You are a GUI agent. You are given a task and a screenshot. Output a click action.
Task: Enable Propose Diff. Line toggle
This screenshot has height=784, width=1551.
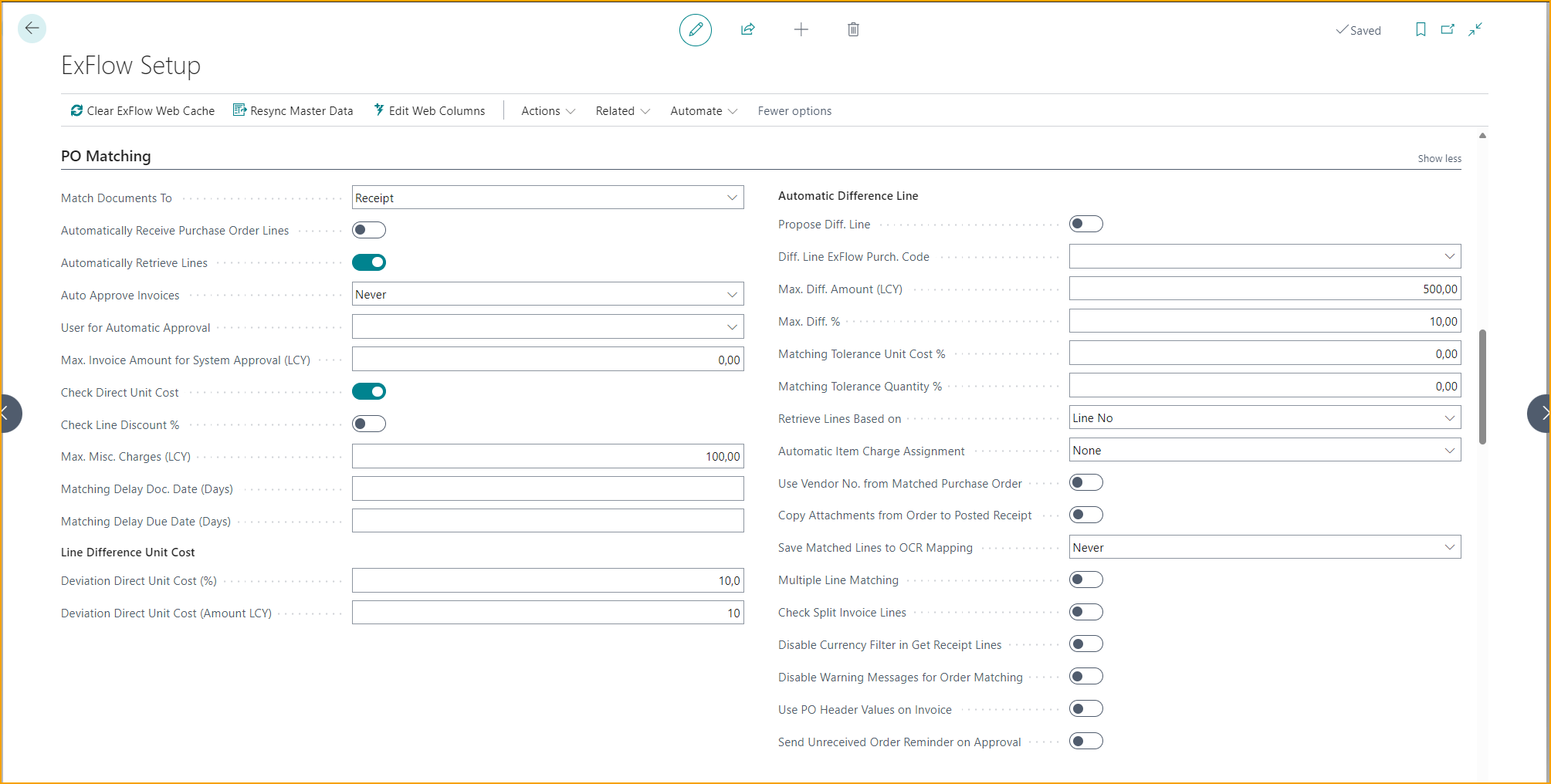[x=1086, y=224]
